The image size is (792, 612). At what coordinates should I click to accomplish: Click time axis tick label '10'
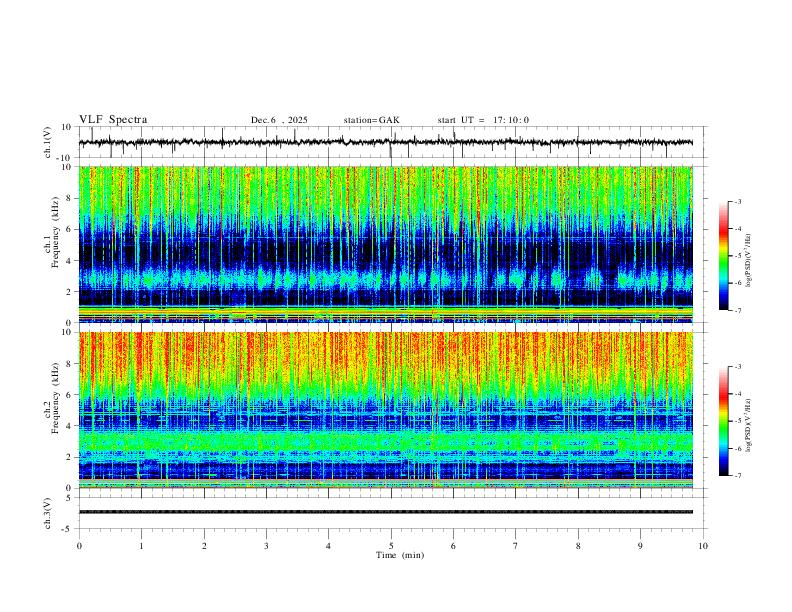pos(703,546)
